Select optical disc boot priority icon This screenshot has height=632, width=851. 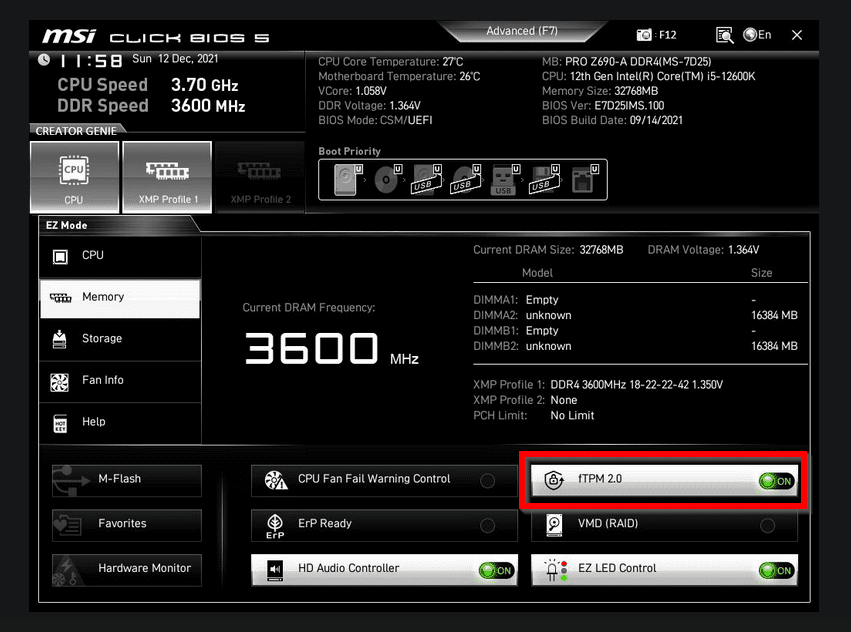(388, 180)
